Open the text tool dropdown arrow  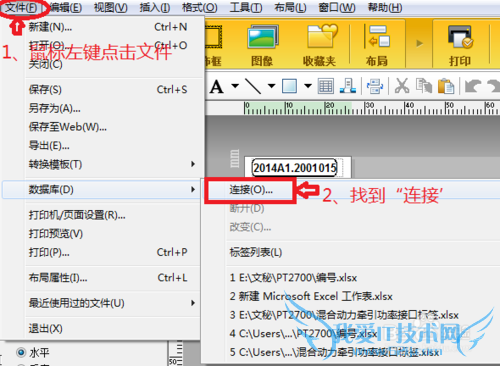tap(235, 86)
